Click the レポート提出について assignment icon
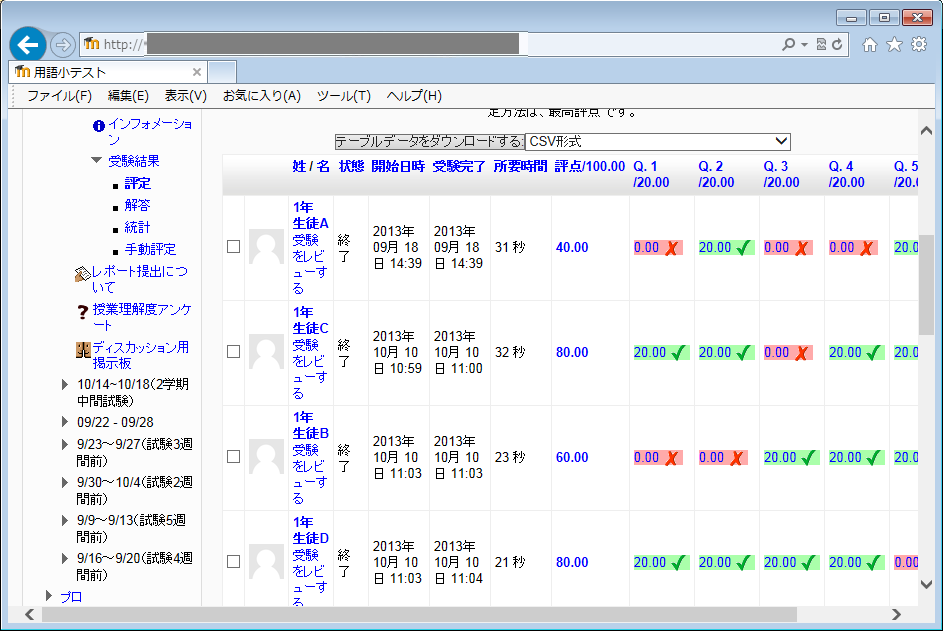This screenshot has height=631, width=943. (82, 274)
